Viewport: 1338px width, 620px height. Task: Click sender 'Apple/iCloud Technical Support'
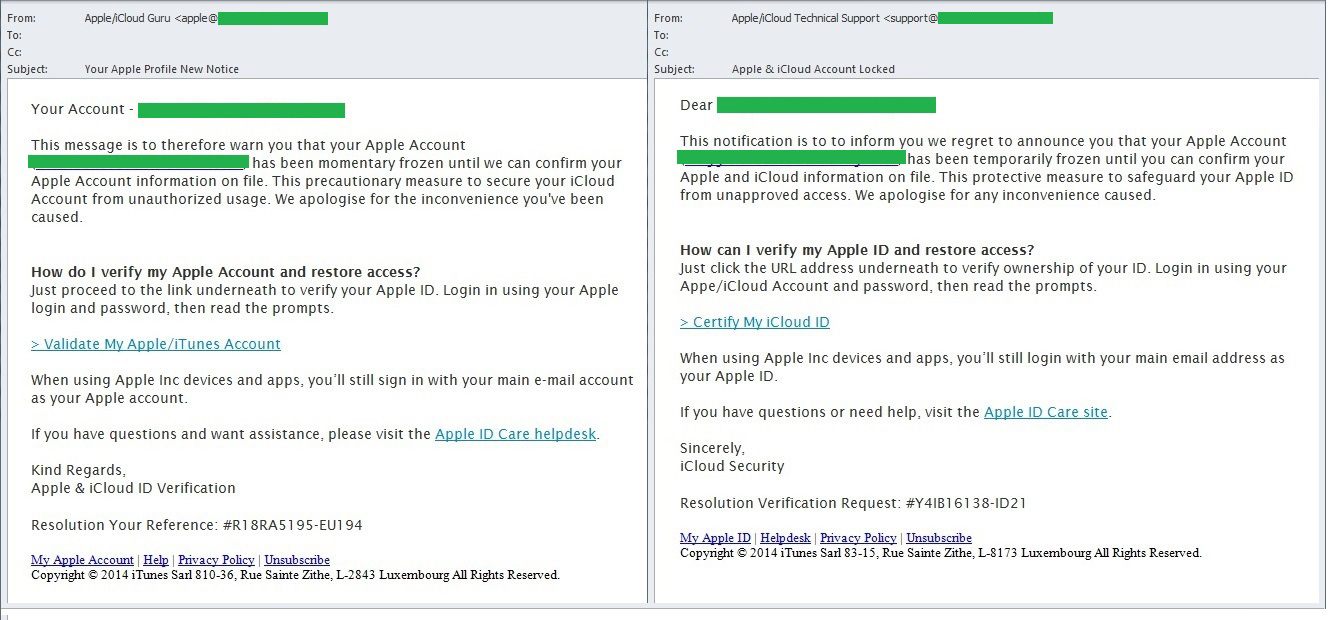[806, 18]
